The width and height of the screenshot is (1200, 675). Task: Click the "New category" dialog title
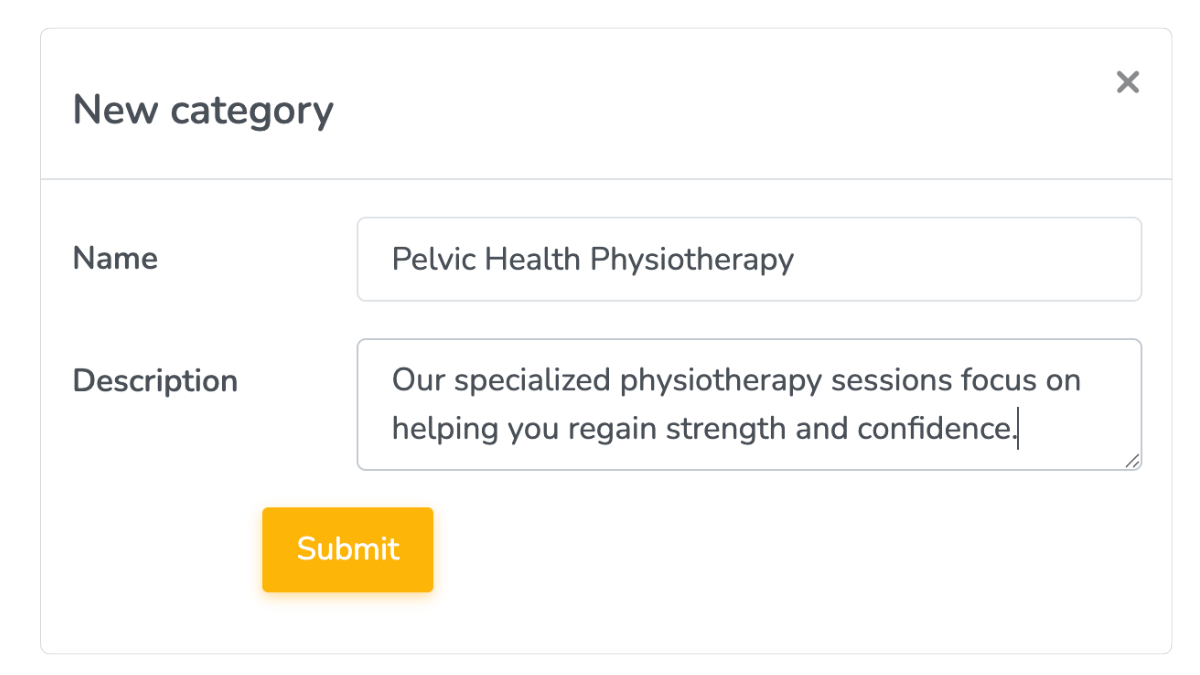pyautogui.click(x=203, y=110)
